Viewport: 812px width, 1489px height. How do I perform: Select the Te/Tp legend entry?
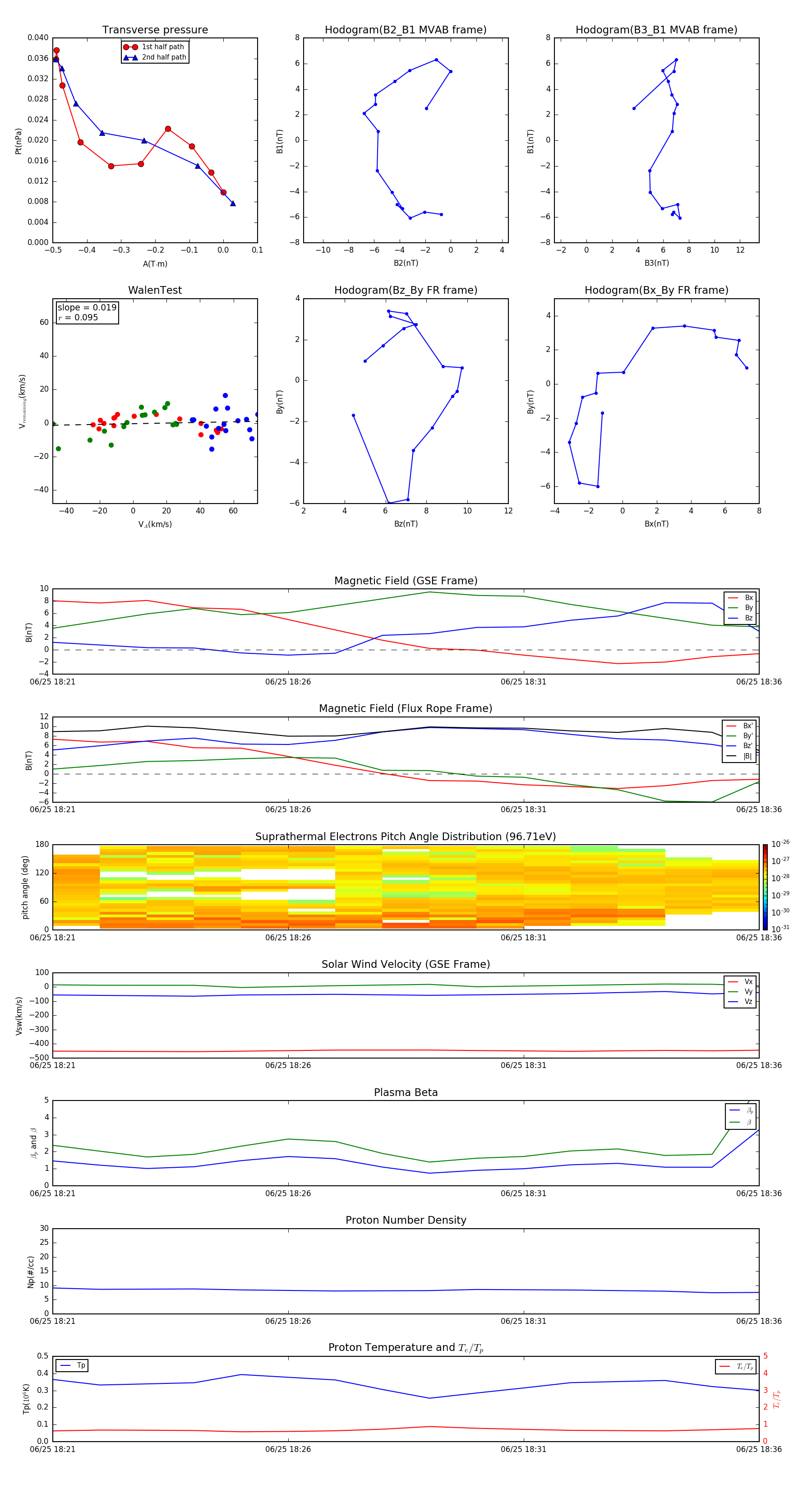(736, 1366)
